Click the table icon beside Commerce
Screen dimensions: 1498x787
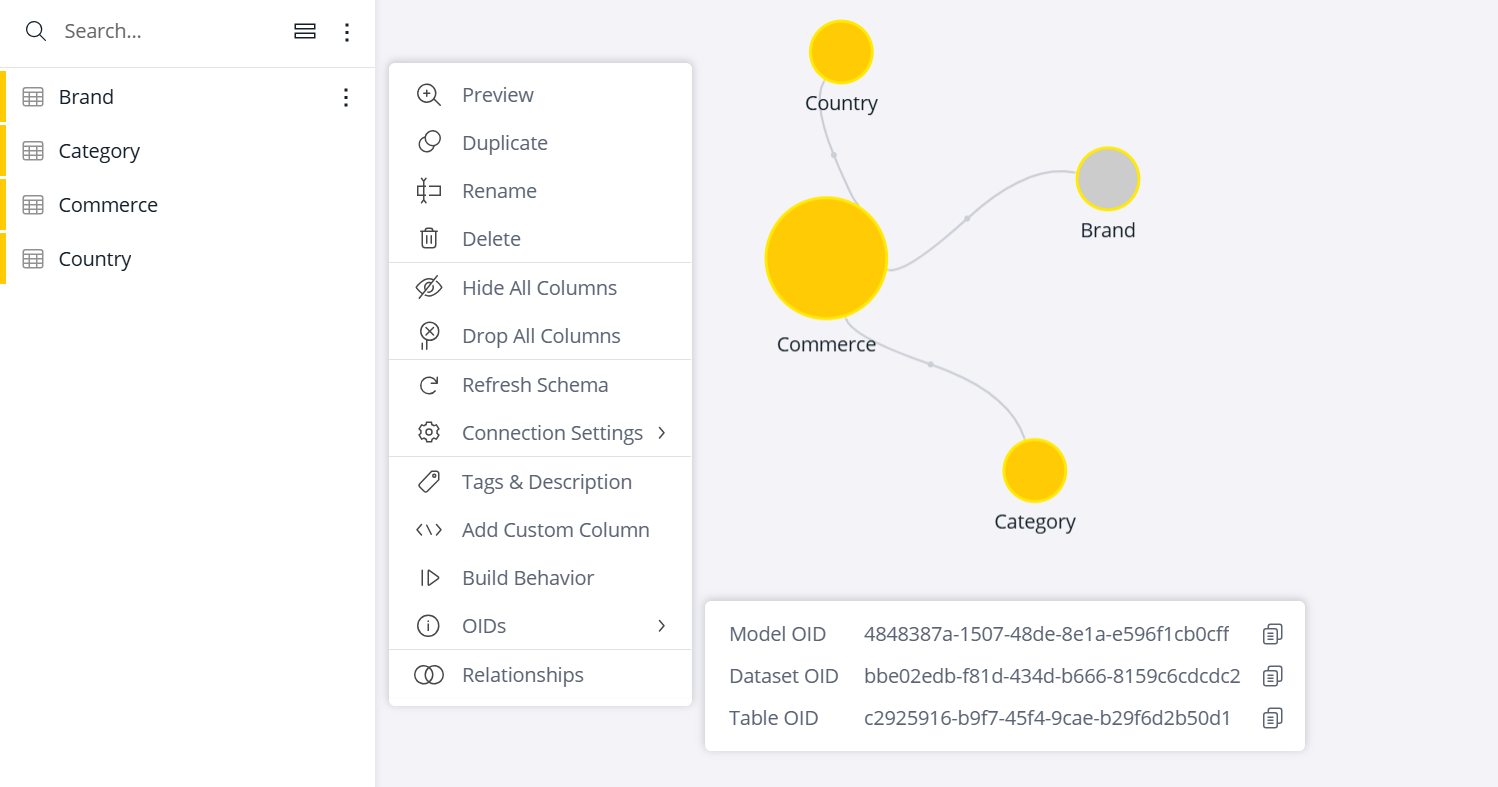tap(33, 205)
